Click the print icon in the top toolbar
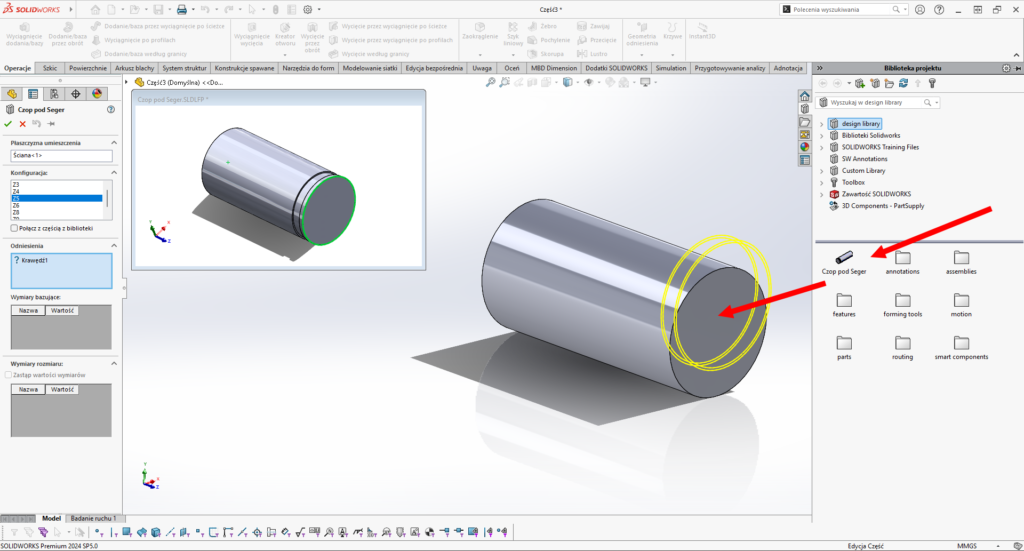This screenshot has height=551, width=1024. 181,9
